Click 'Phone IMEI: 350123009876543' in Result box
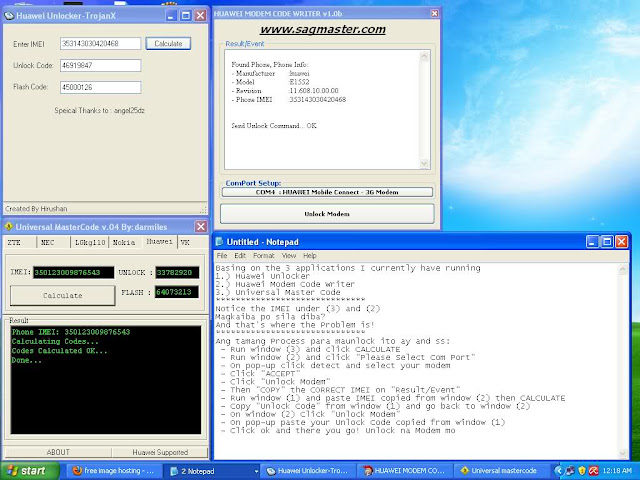 (71, 332)
